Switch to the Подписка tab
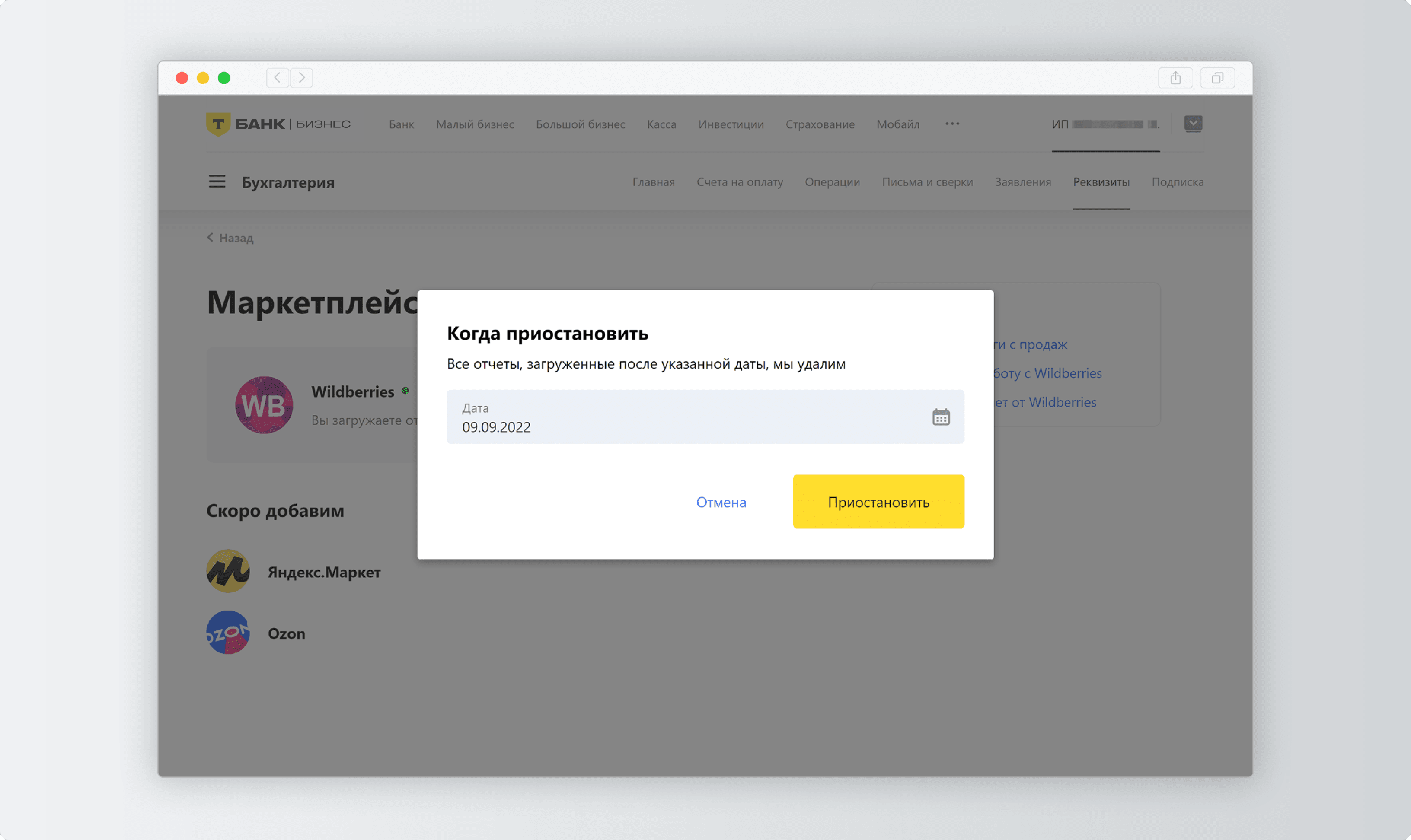This screenshot has width=1411, height=840. coord(1177,182)
